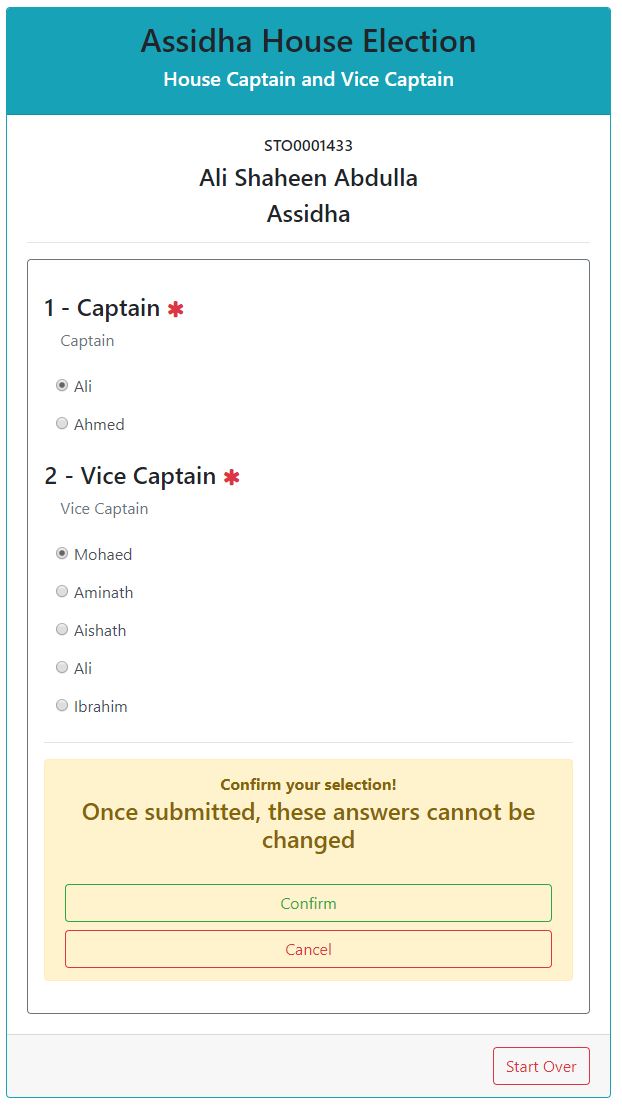Click voter name Ali Shaheen Abdulla
This screenshot has height=1109, width=622.
(308, 178)
